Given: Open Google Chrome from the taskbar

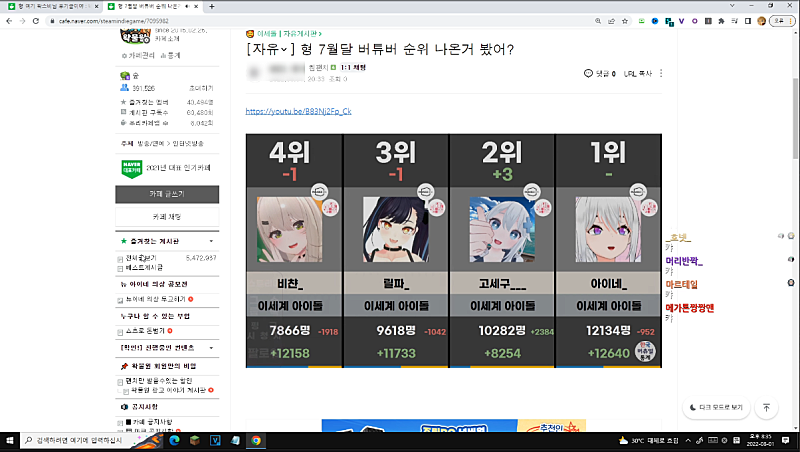Looking at the screenshot, I should 256,440.
